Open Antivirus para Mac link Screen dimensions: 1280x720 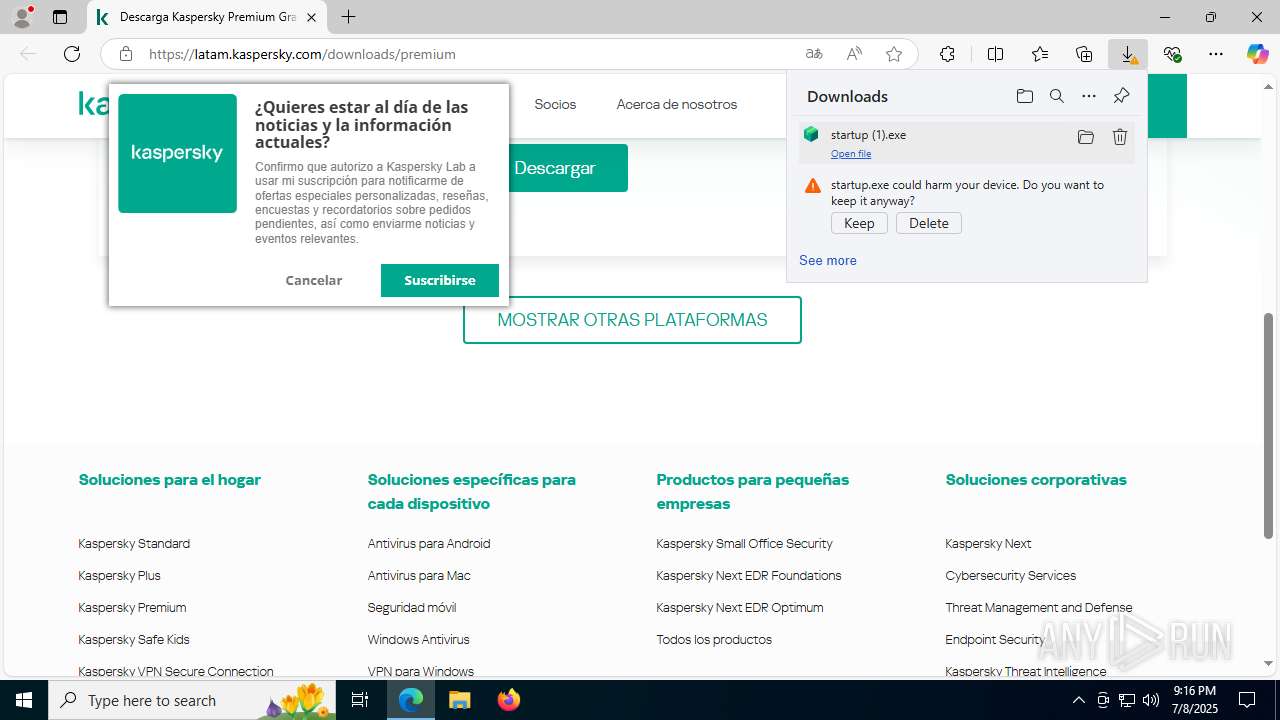point(419,576)
